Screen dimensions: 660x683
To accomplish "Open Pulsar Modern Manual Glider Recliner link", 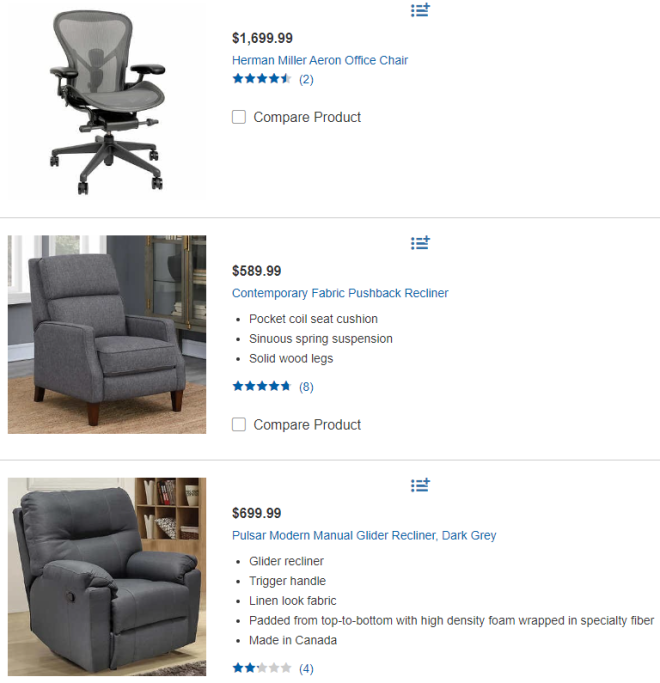I will click(364, 535).
